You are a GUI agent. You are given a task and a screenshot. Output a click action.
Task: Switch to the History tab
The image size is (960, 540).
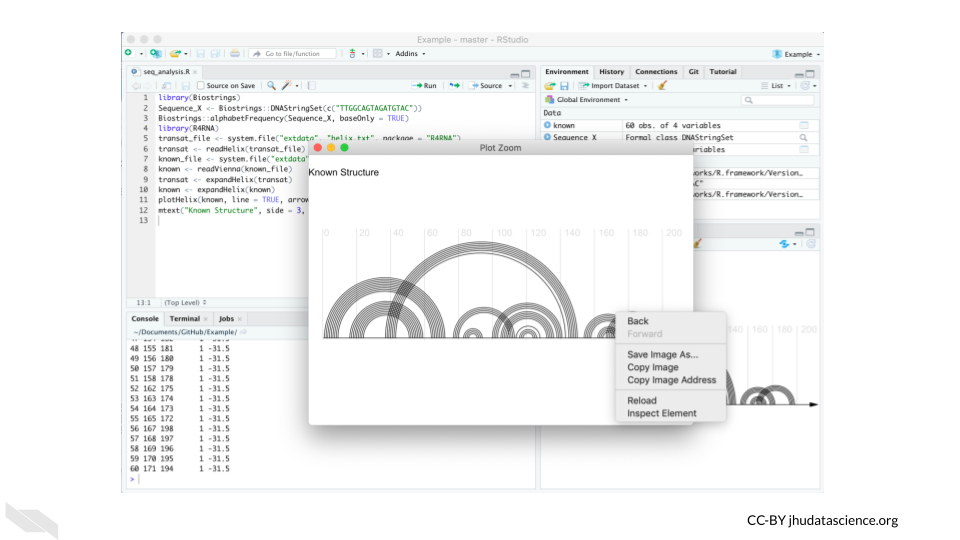tap(612, 72)
